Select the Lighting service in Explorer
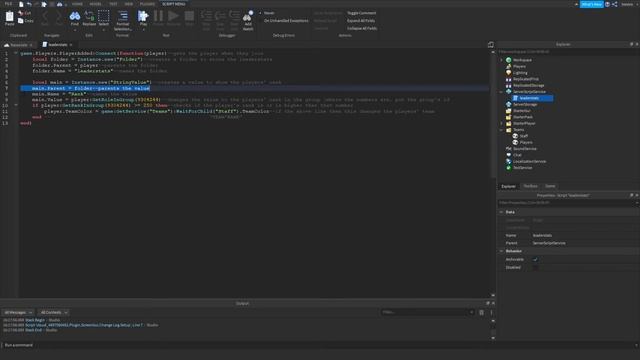 [520, 73]
